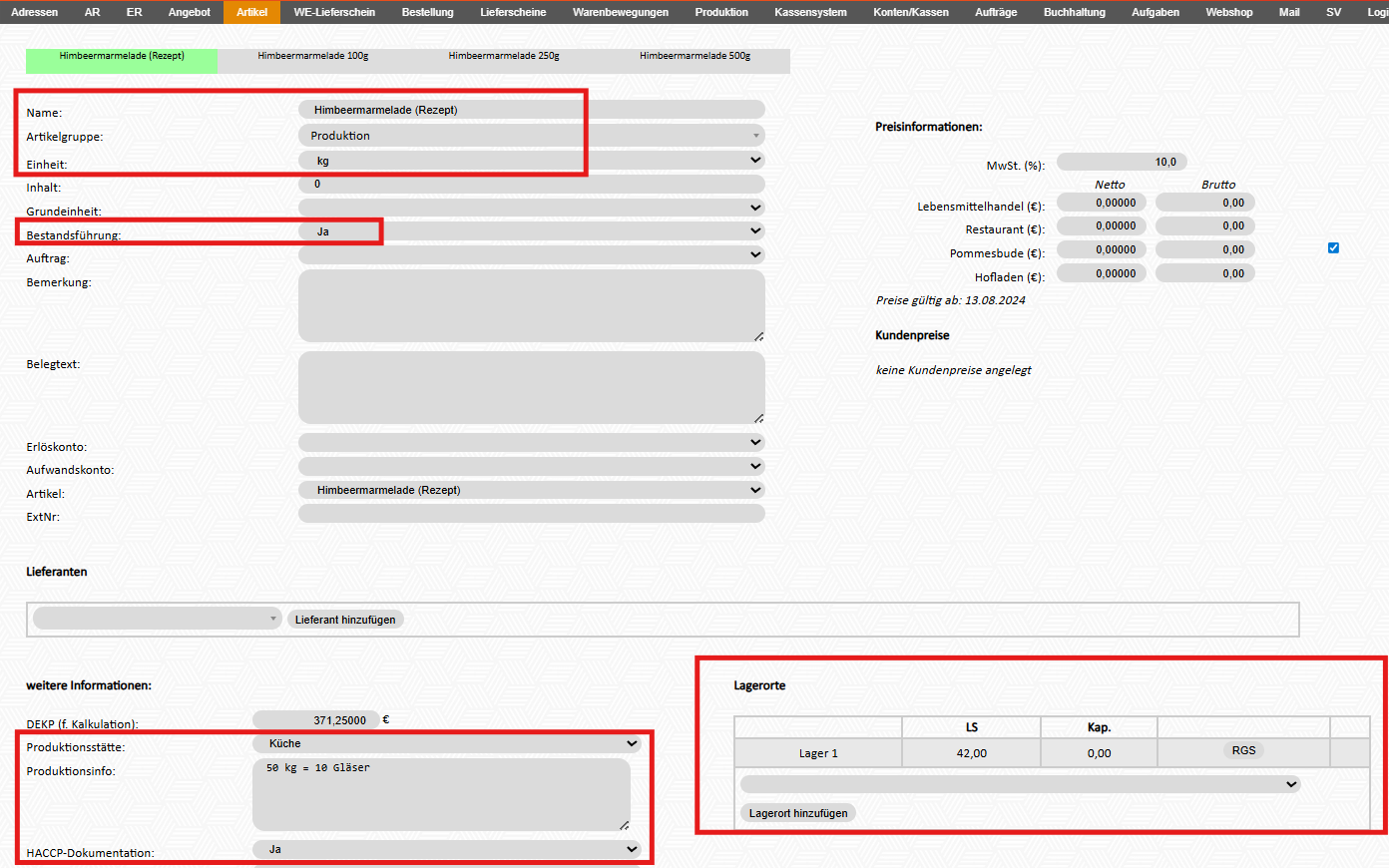Screen dimensions: 1389x868
Task: Switch to the Himbeermarmelade 250g tab
Action: 504,57
